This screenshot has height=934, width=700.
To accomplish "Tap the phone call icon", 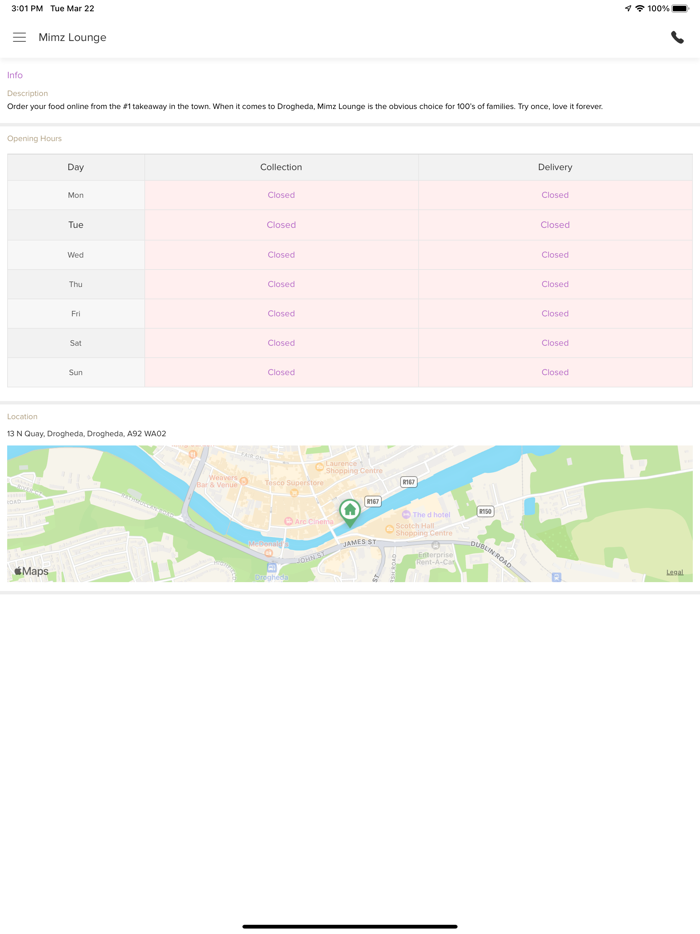I will tap(677, 37).
